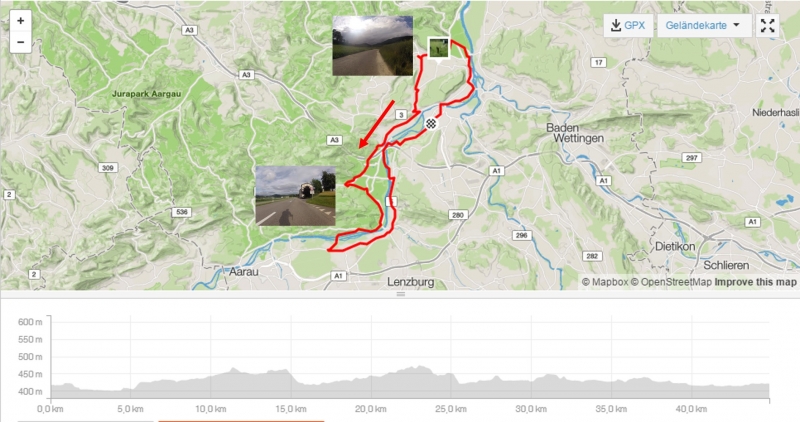Enter fullscreen map view
Image resolution: width=800 pixels, height=422 pixels.
[x=767, y=25]
